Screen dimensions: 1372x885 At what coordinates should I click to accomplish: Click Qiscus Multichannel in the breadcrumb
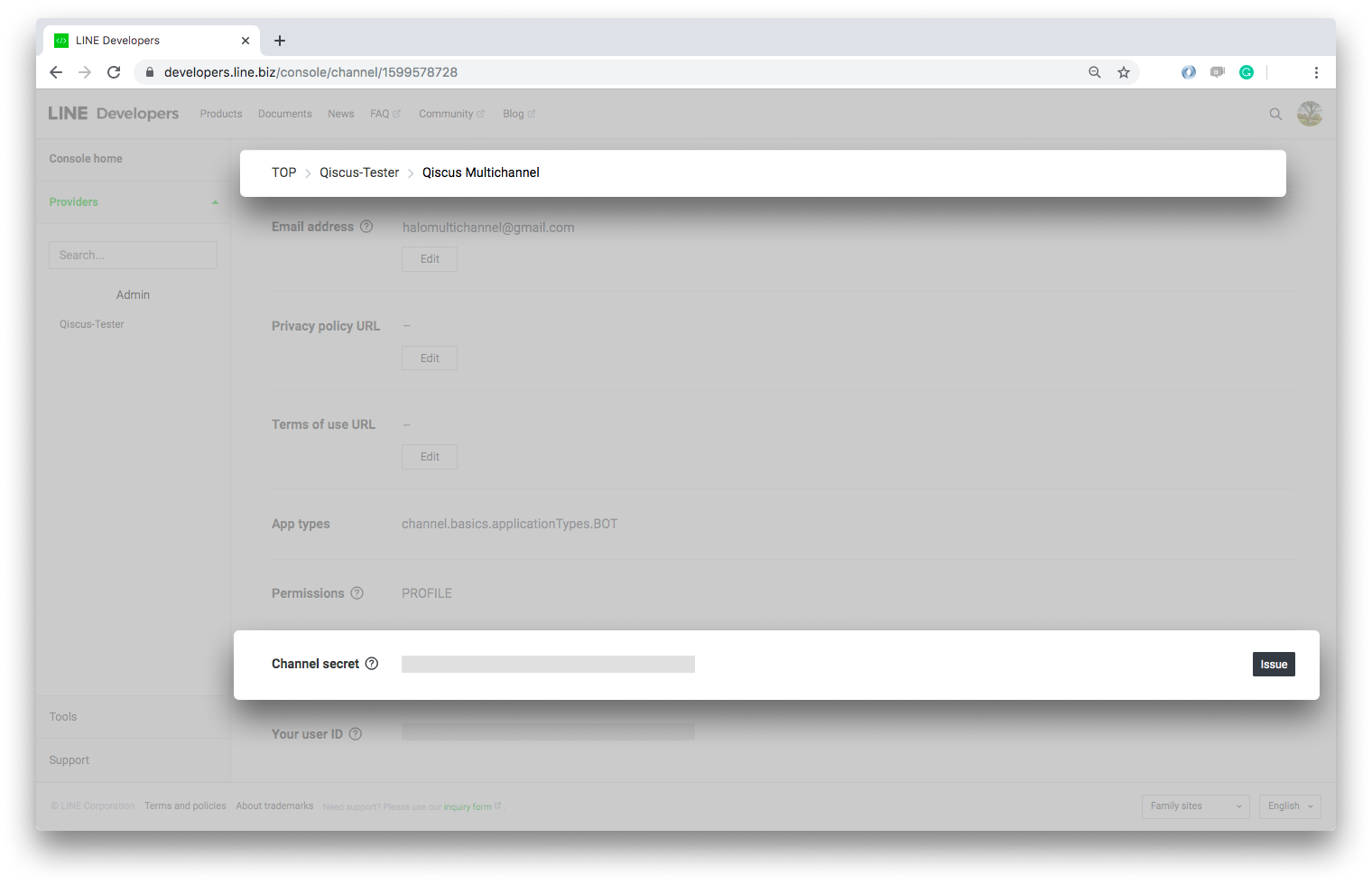[x=481, y=172]
